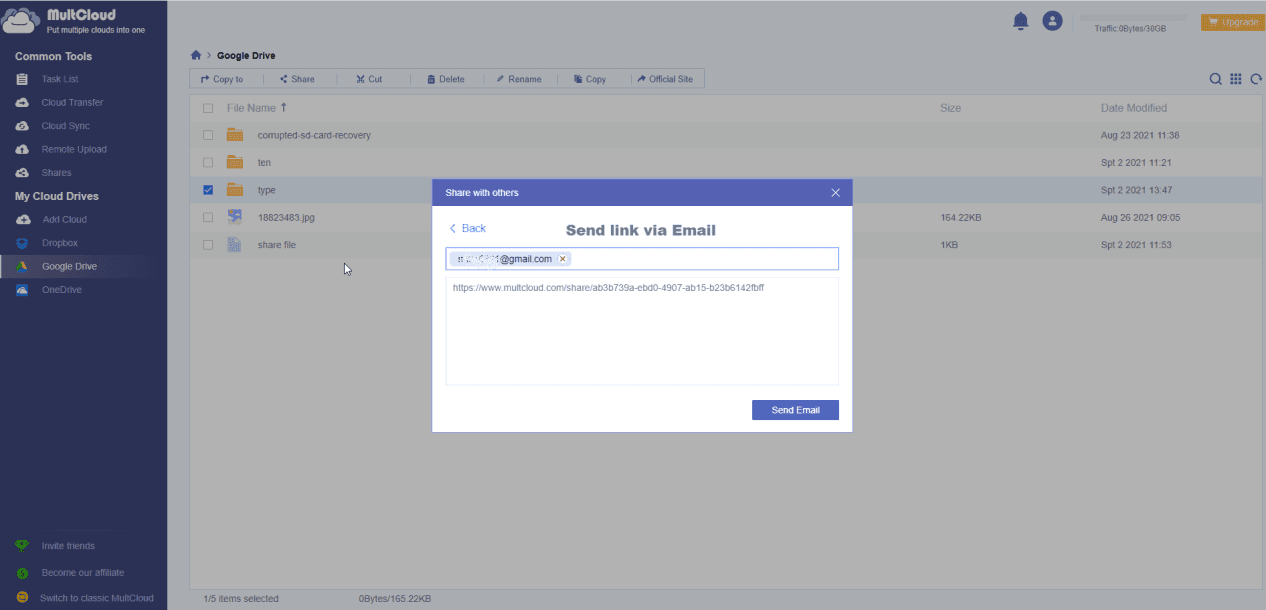Remove the gmail.com recipient chip
Viewport: 1266px width, 610px height.
pos(563,259)
